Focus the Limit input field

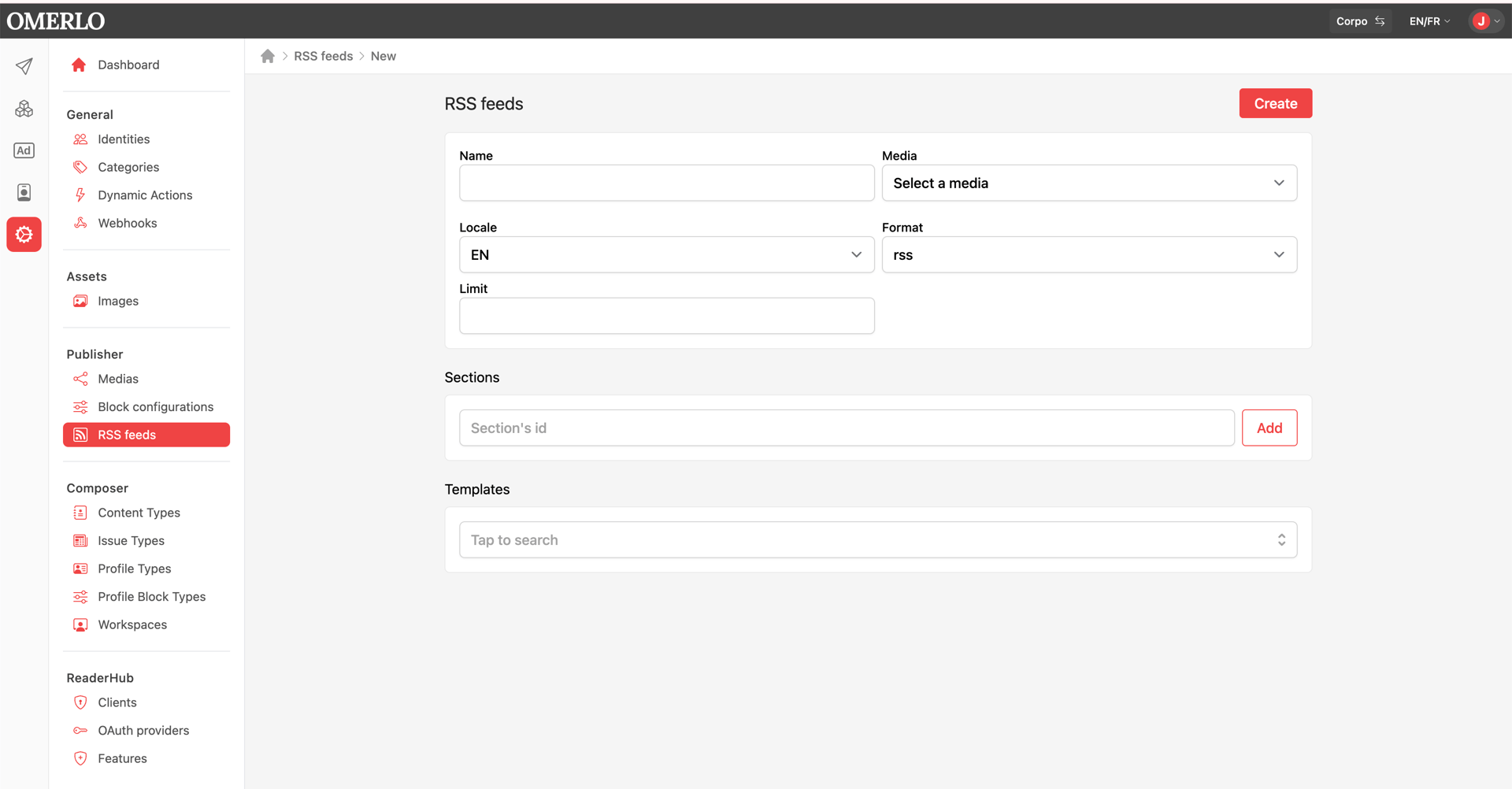[x=666, y=316]
